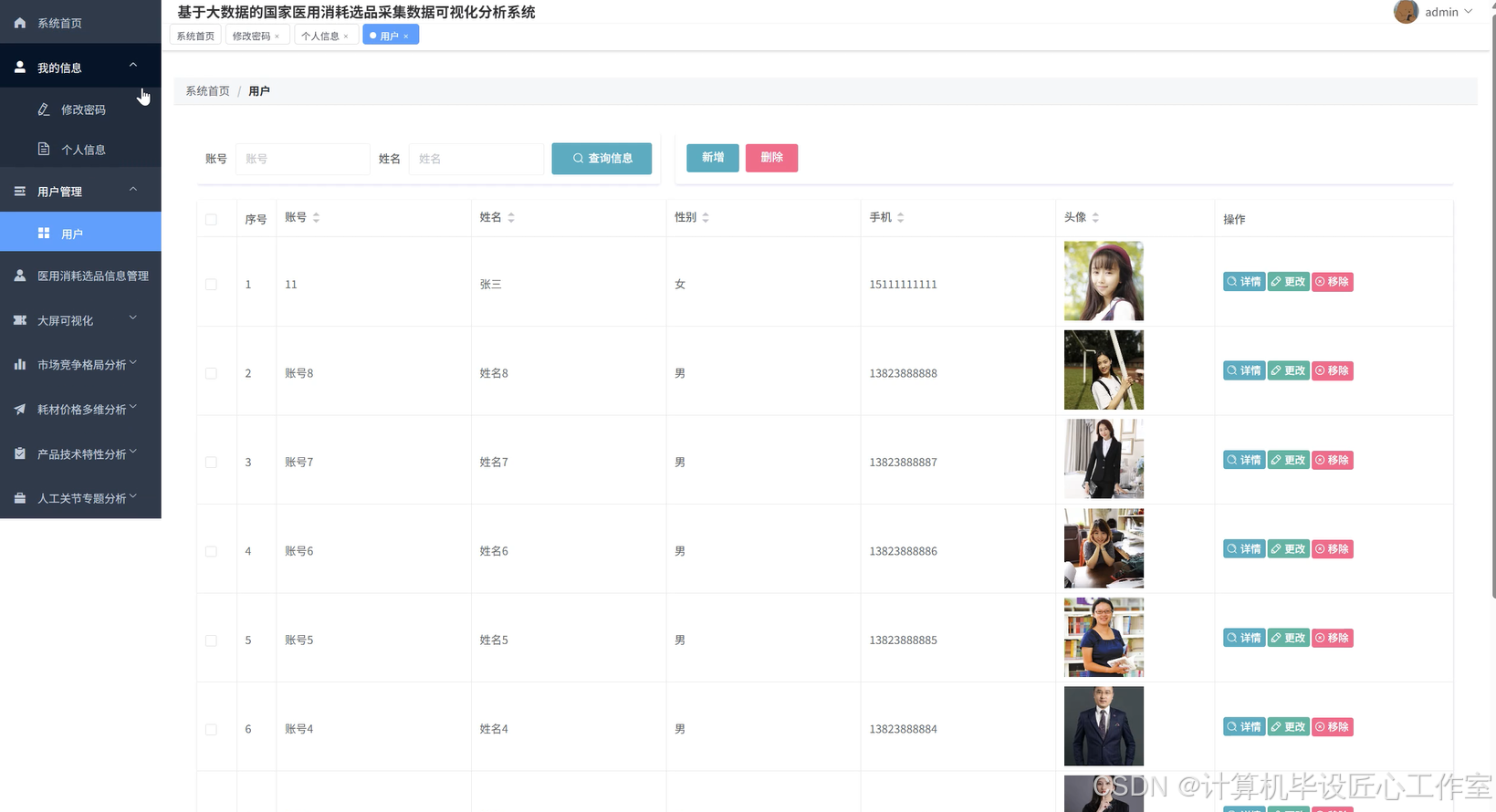Expand the 耗材价格多维分析 menu
Screen dimensions: 1496x812
(133, 407)
